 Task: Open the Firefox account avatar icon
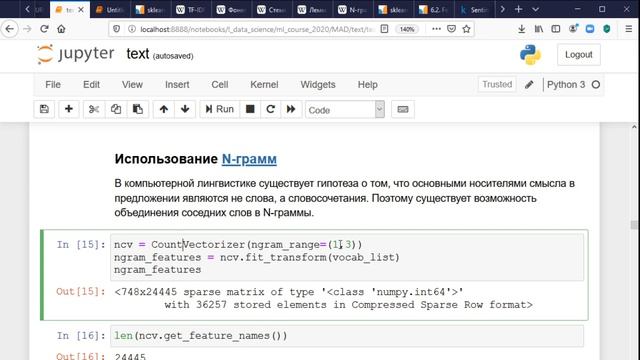click(573, 29)
